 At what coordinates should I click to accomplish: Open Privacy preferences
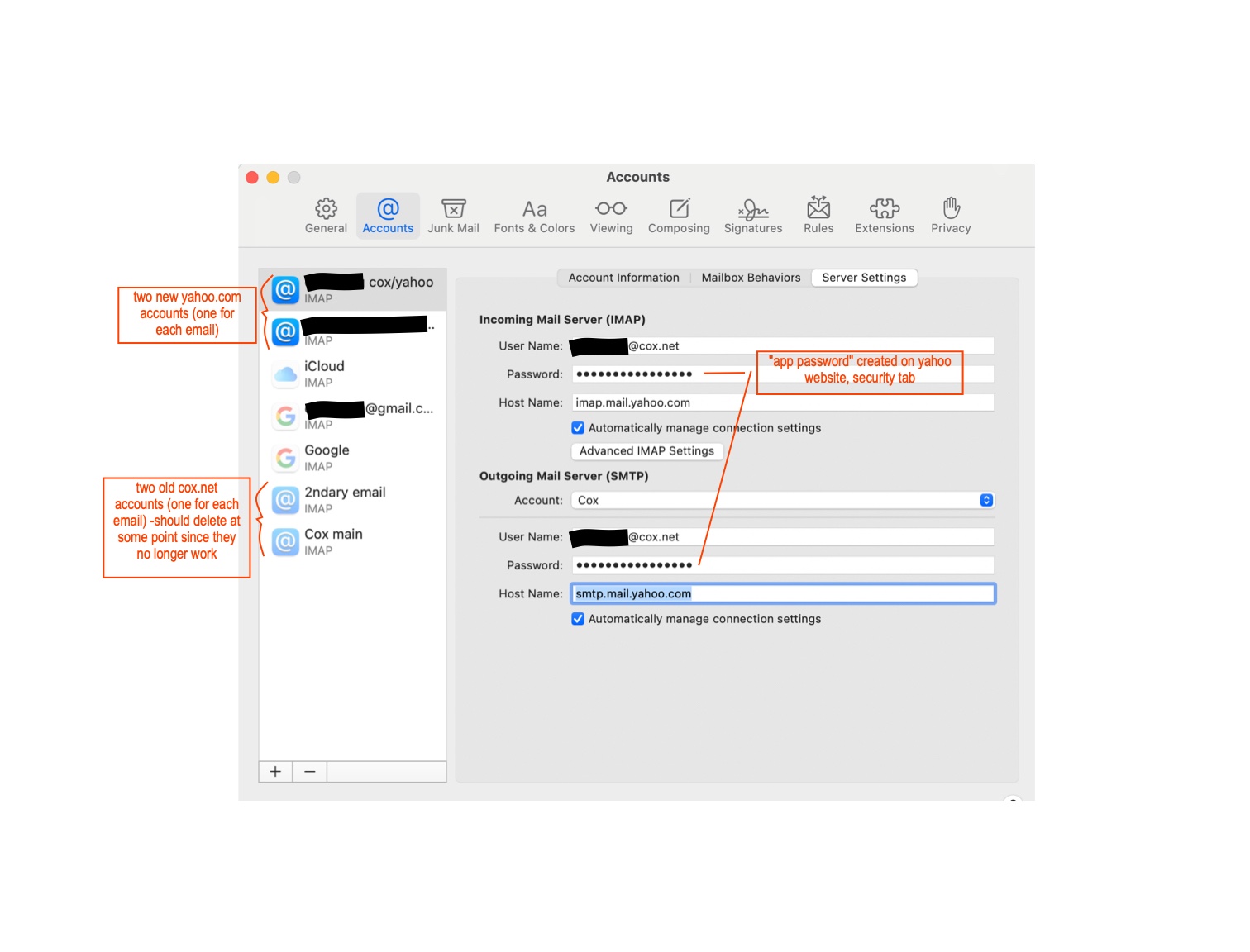(951, 216)
